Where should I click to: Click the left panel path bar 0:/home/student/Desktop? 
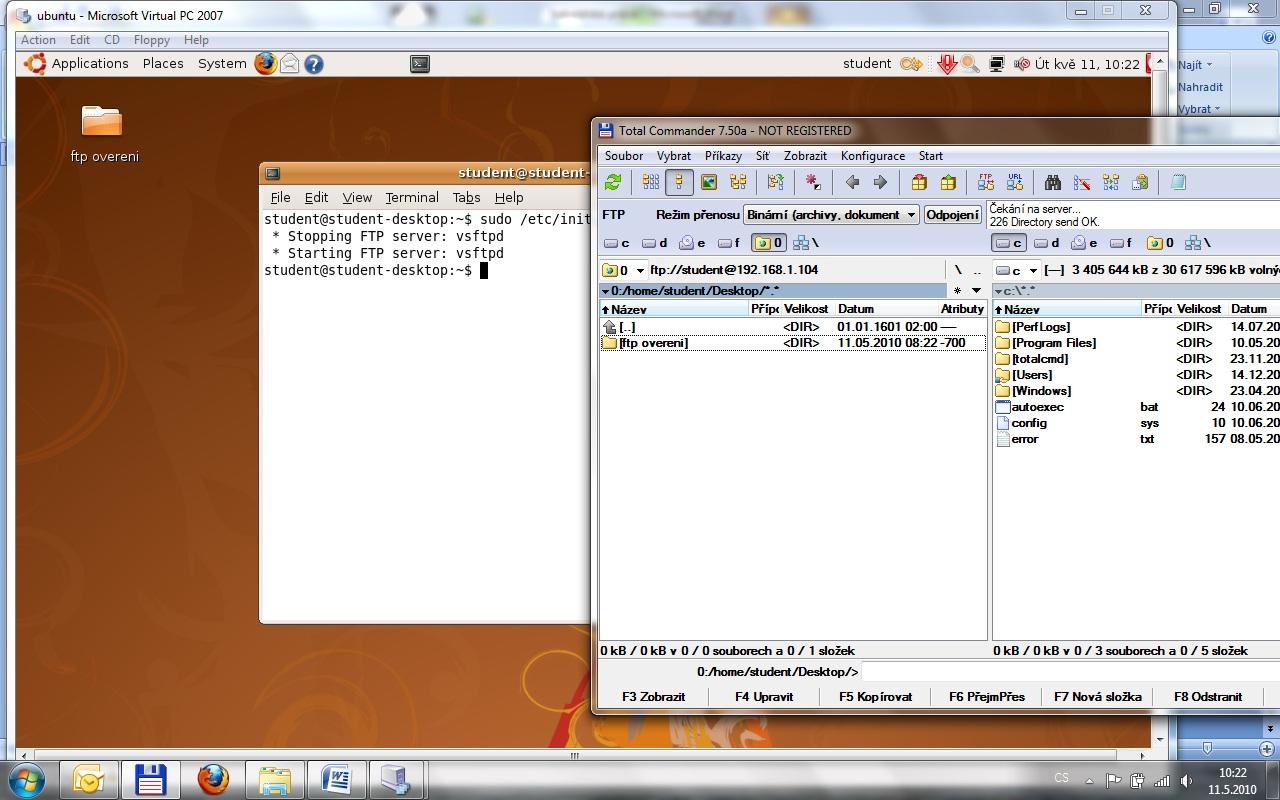[772, 291]
